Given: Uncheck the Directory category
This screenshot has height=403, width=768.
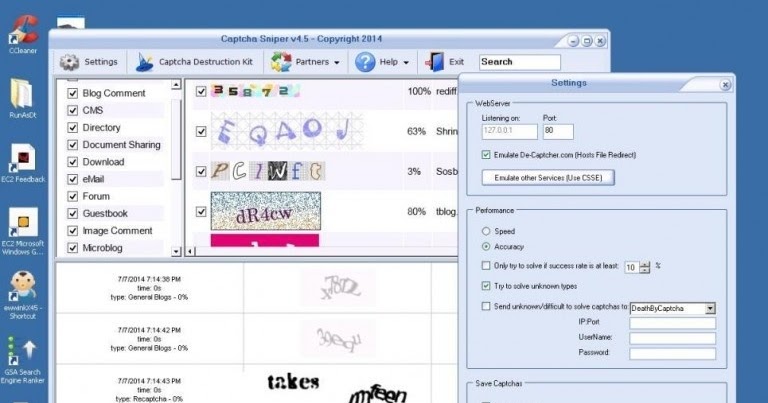Looking at the screenshot, I should [x=72, y=127].
